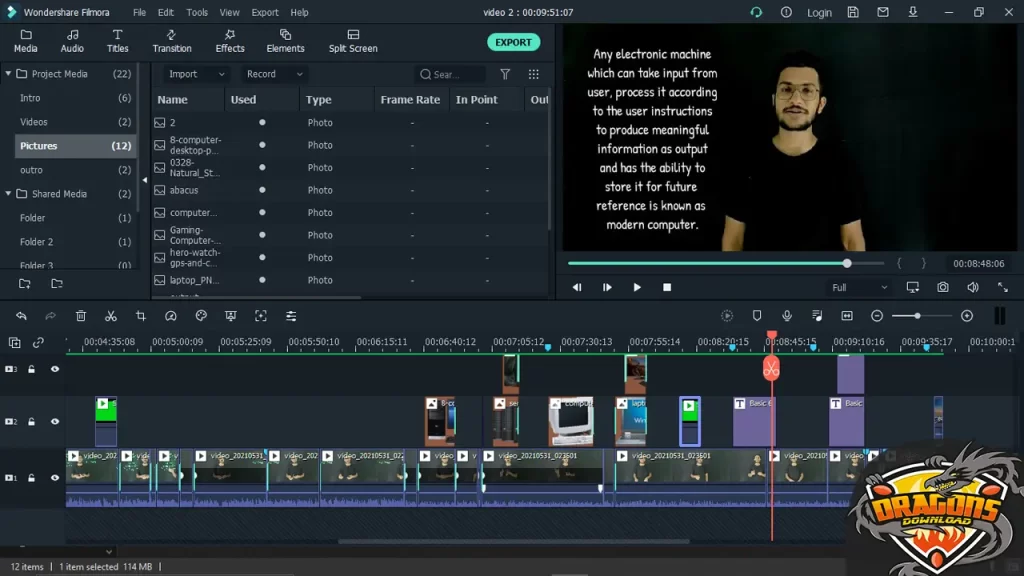This screenshot has width=1024, height=576.
Task: Expand the Record dropdown
Action: tap(273, 74)
